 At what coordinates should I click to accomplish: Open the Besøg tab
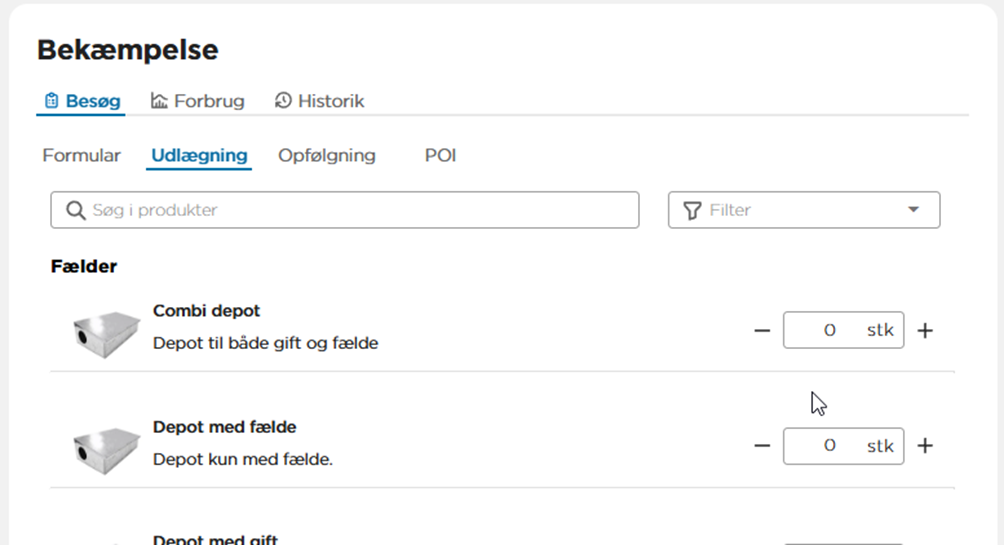coord(82,101)
